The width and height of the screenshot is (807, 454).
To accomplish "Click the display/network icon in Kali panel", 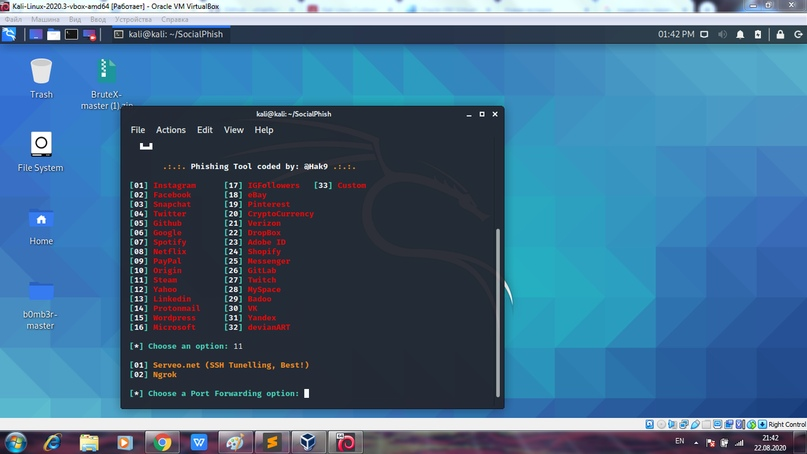I will point(704,34).
